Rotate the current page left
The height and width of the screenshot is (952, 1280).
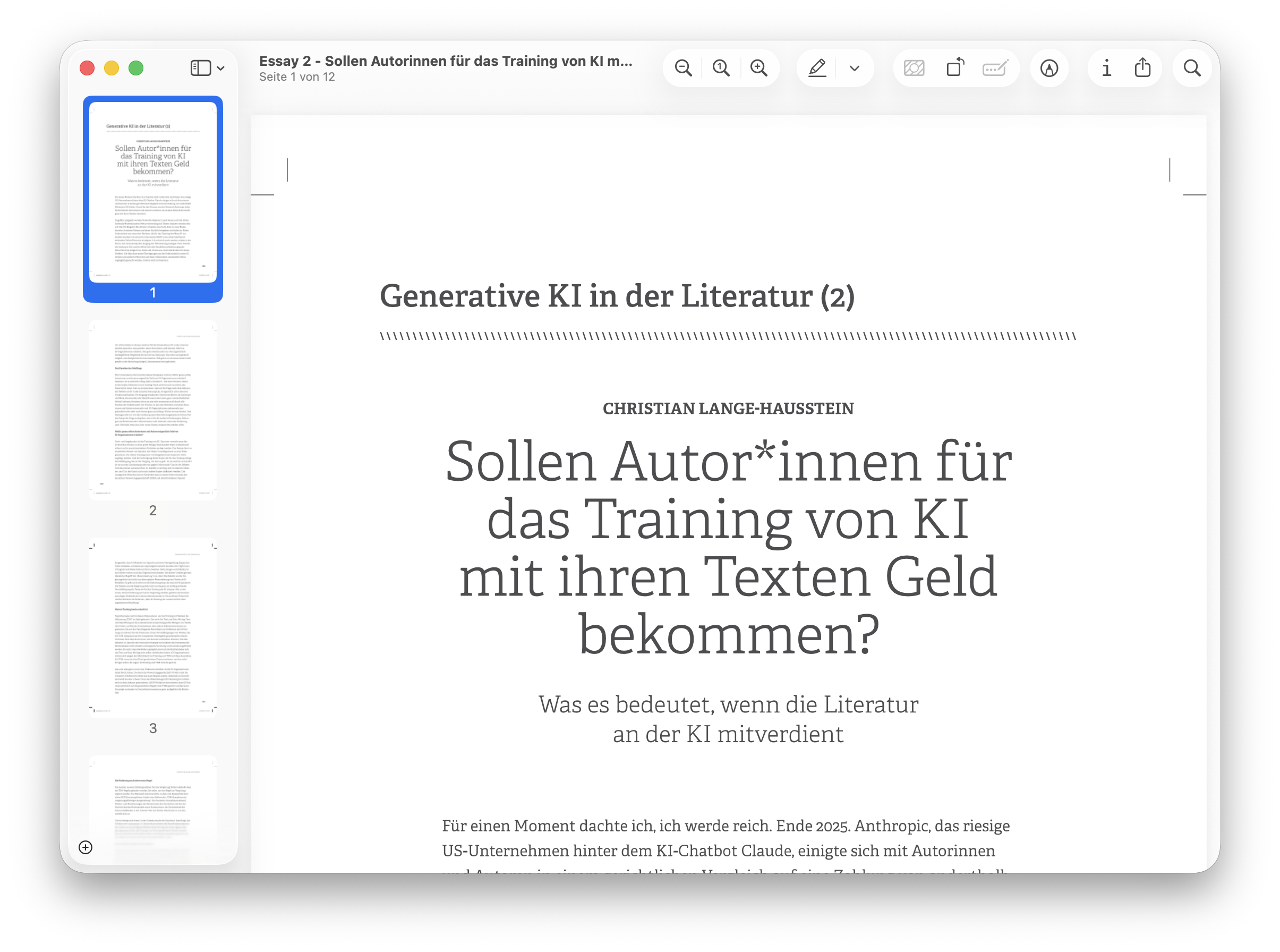pyautogui.click(x=954, y=67)
